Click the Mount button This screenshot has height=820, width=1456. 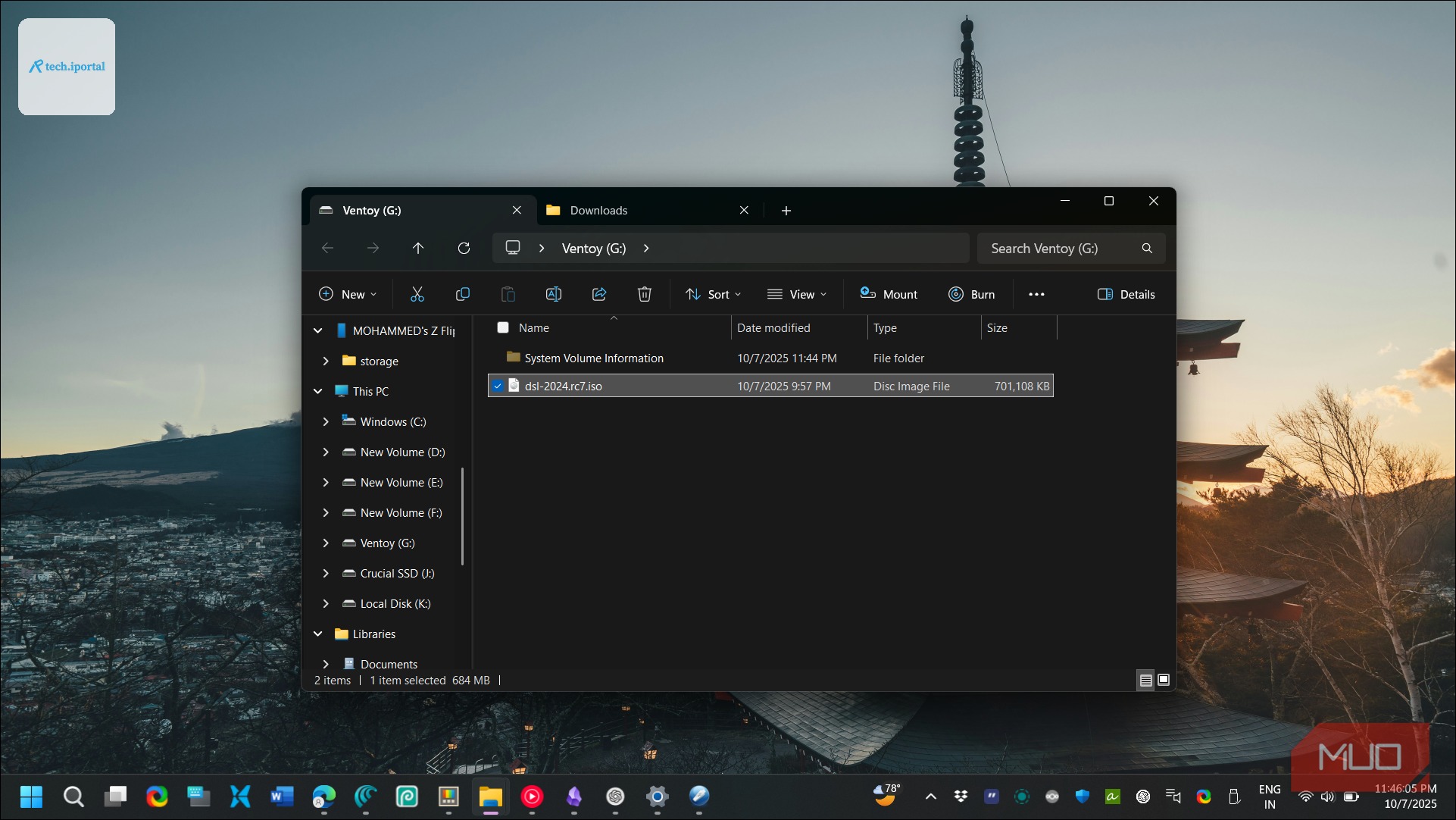pyautogui.click(x=889, y=294)
